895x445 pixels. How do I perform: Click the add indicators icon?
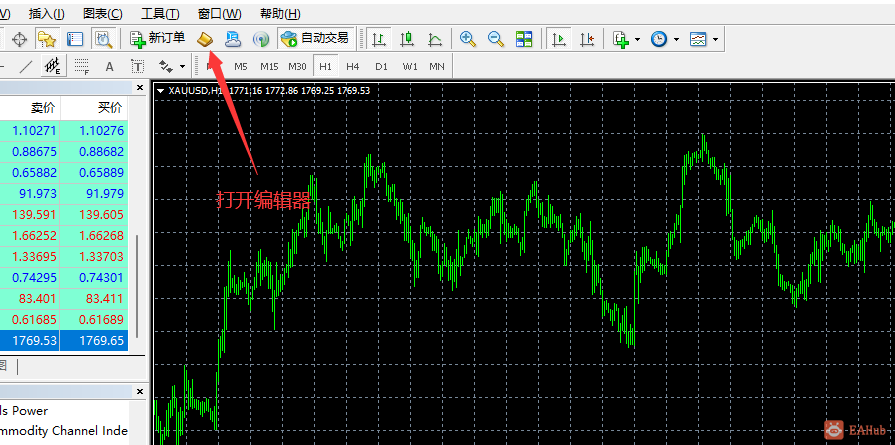click(621, 39)
